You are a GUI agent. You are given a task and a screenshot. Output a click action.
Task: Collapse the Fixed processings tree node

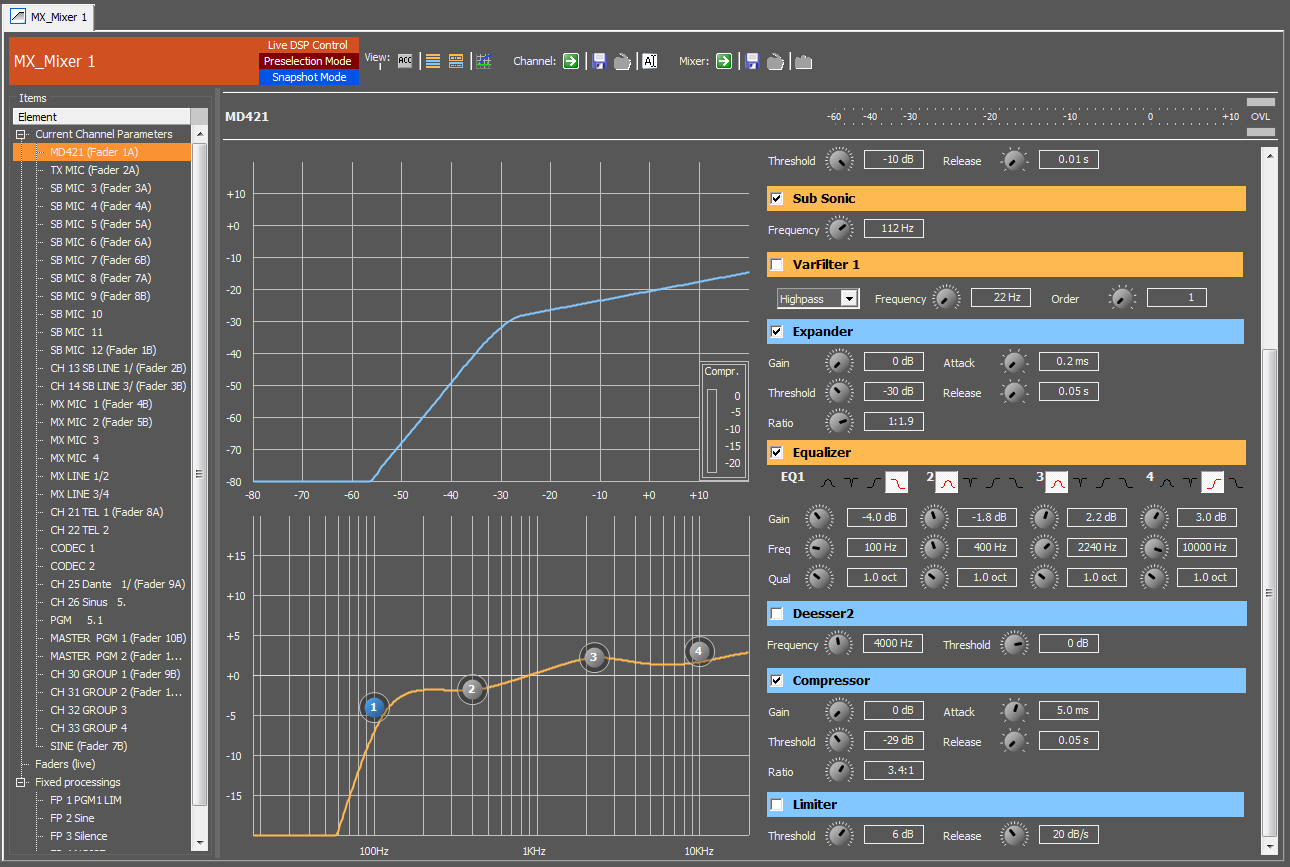(20, 782)
